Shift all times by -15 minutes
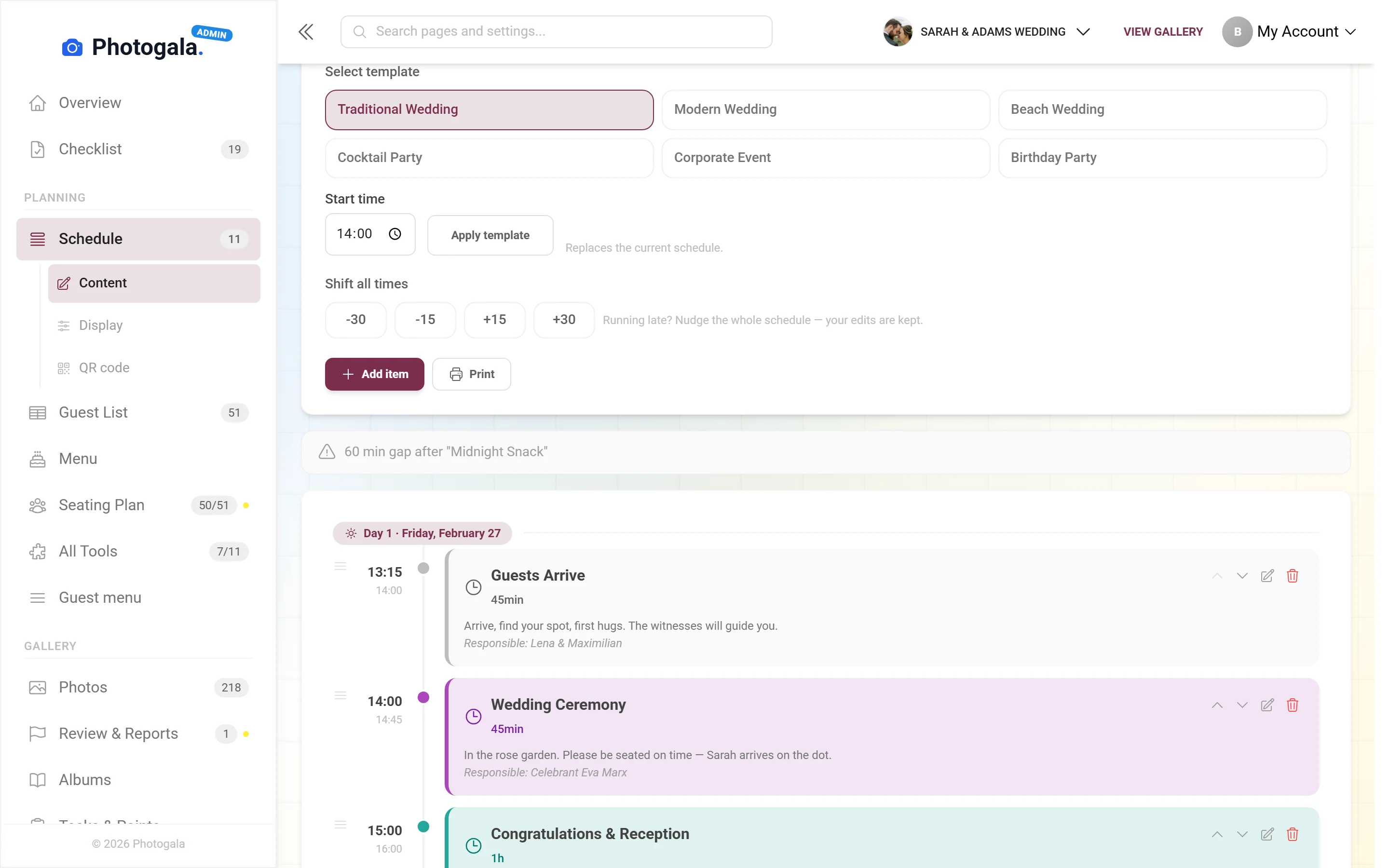 pos(425,320)
